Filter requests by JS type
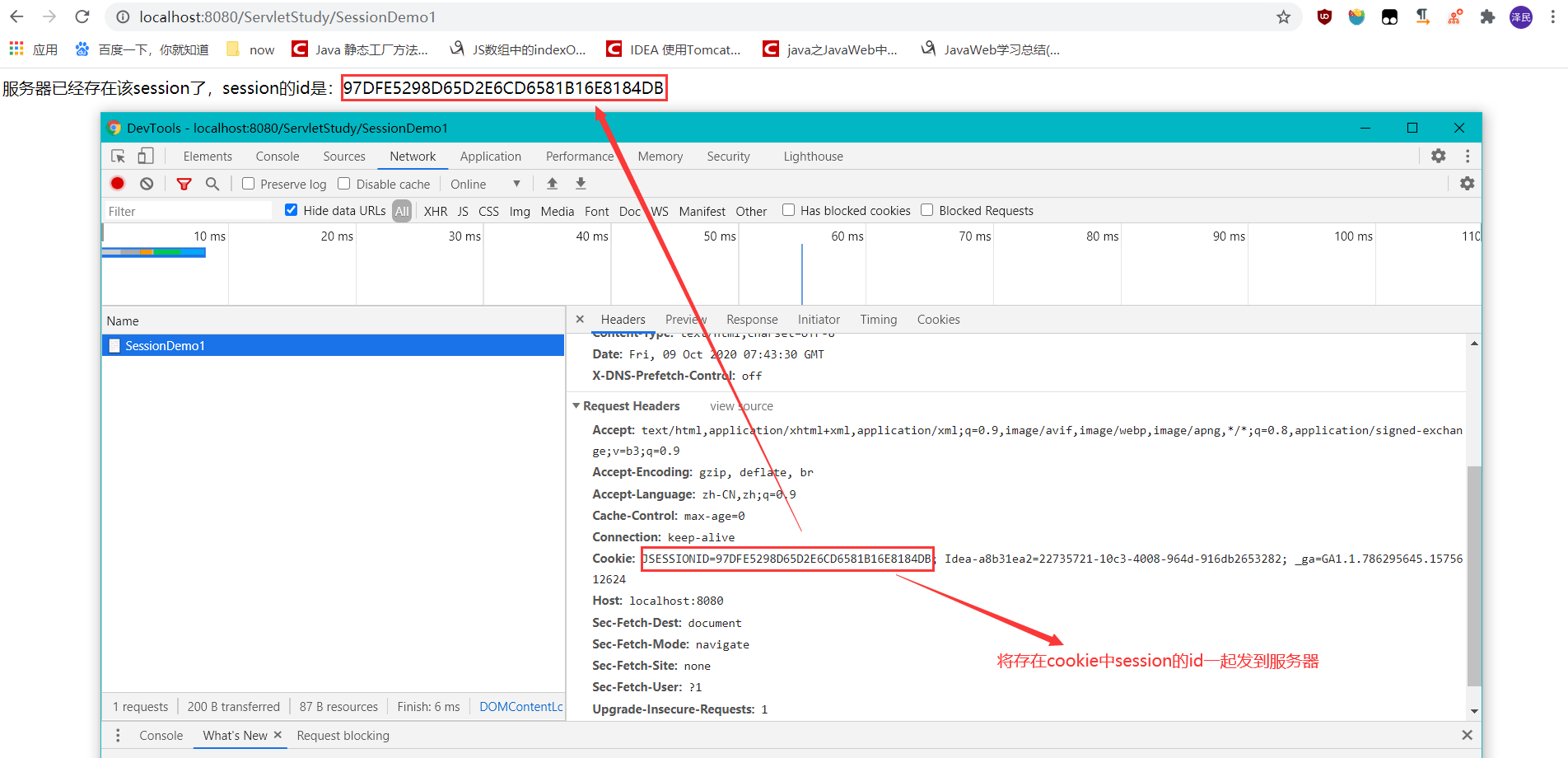Viewport: 1568px width, 758px height. (x=463, y=212)
